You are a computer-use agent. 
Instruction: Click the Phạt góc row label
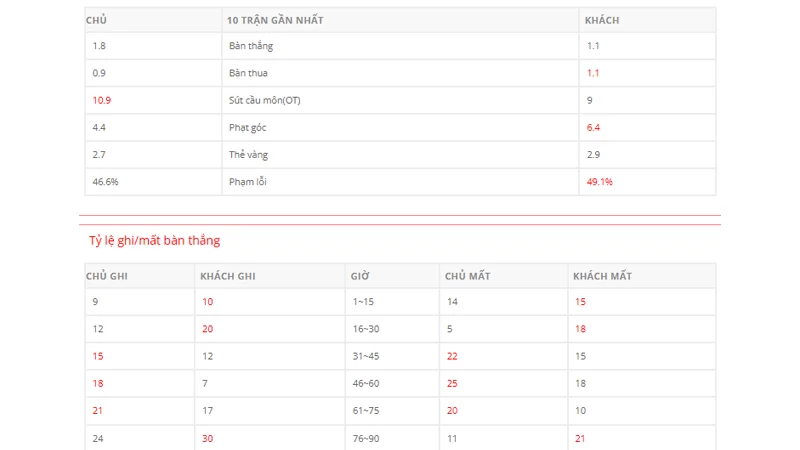point(247,128)
